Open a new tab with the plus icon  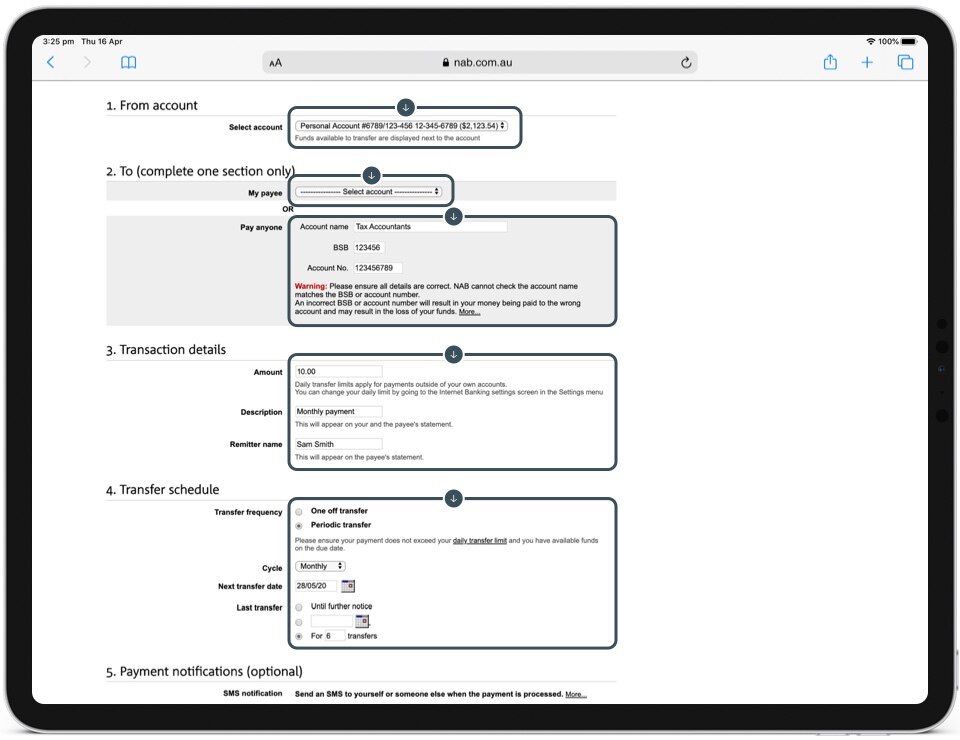(x=867, y=62)
